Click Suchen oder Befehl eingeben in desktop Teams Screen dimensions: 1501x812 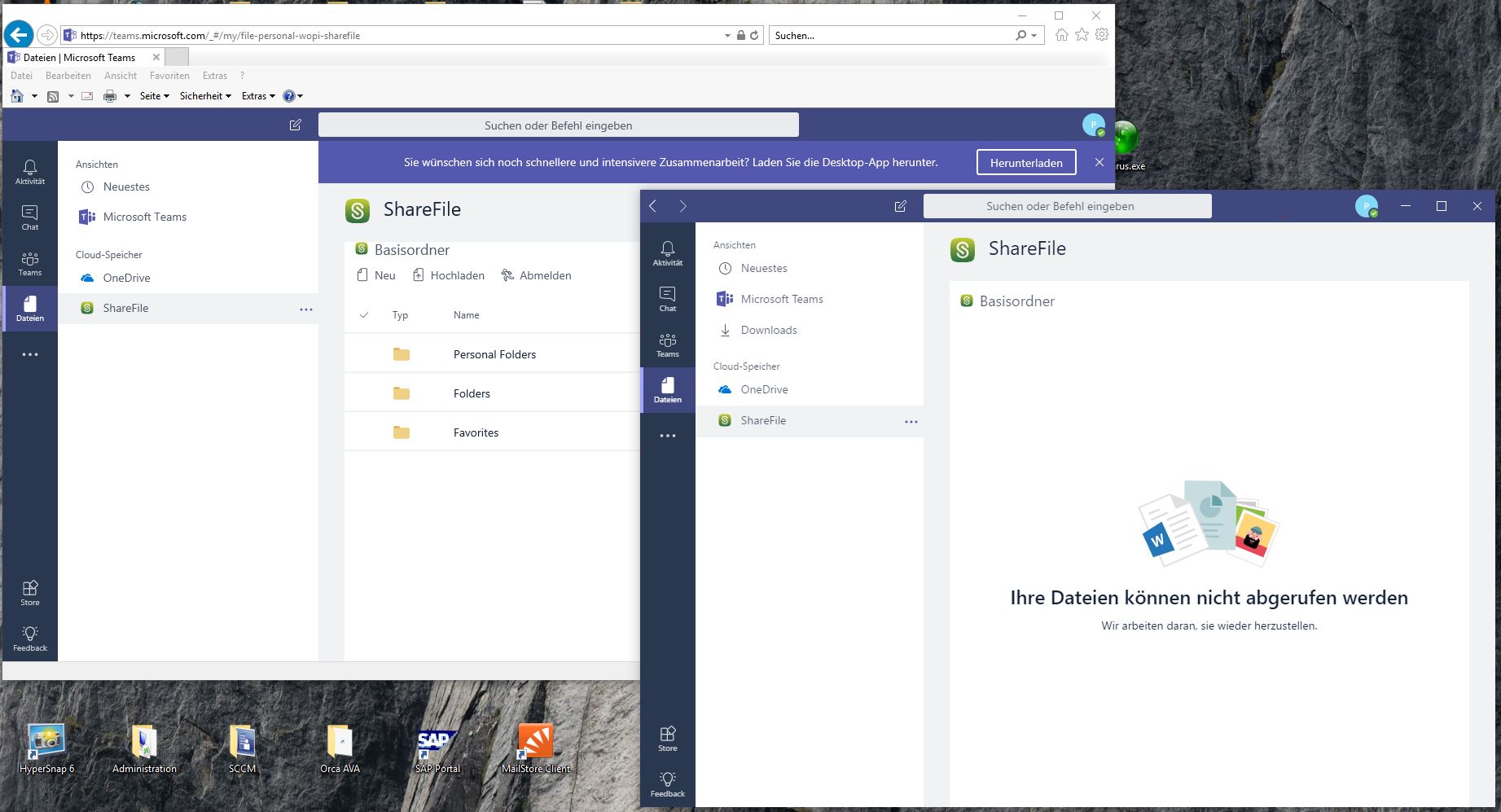[x=1067, y=206]
